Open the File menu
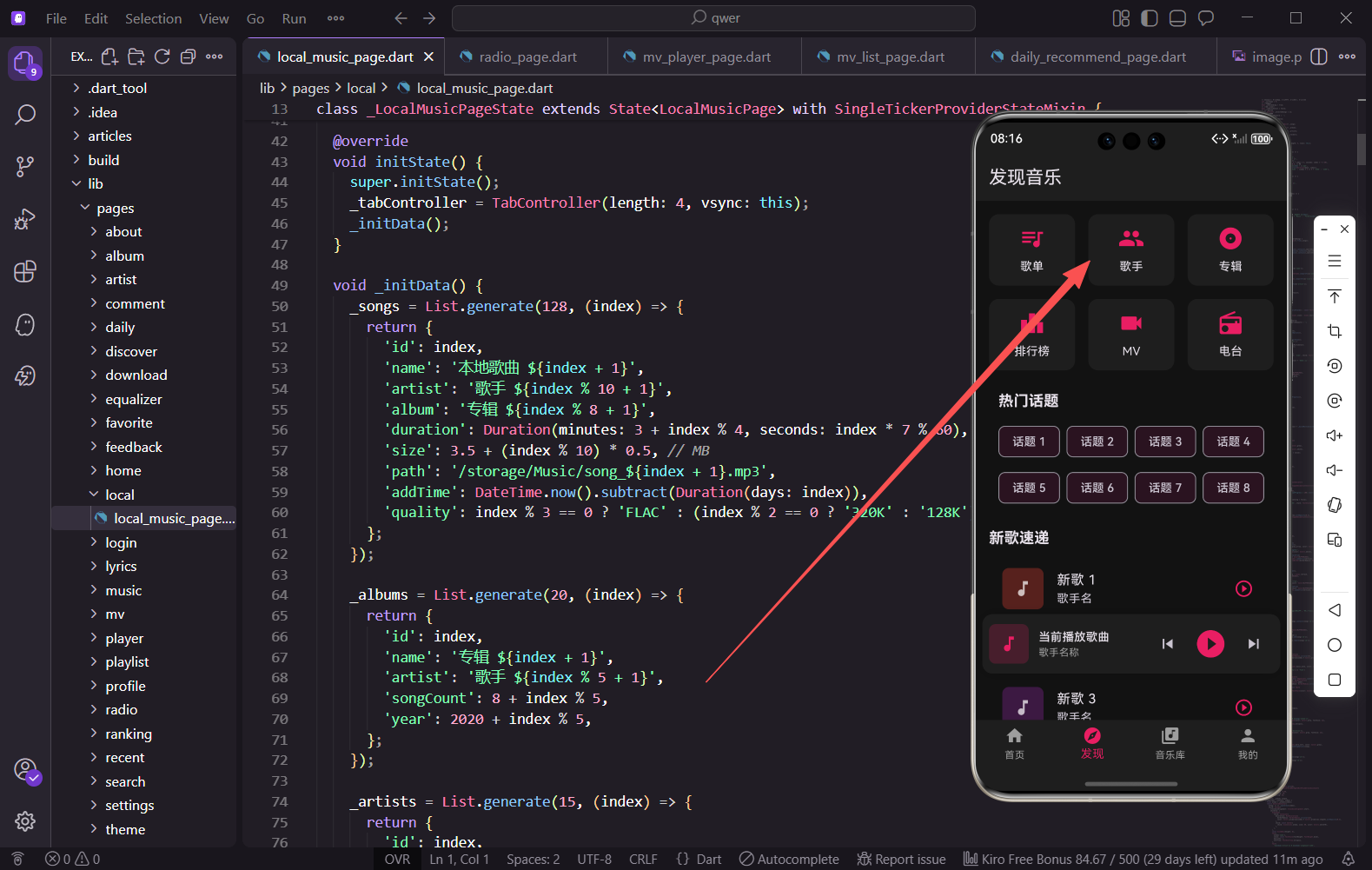Screen dimensions: 1372x870 (56, 18)
